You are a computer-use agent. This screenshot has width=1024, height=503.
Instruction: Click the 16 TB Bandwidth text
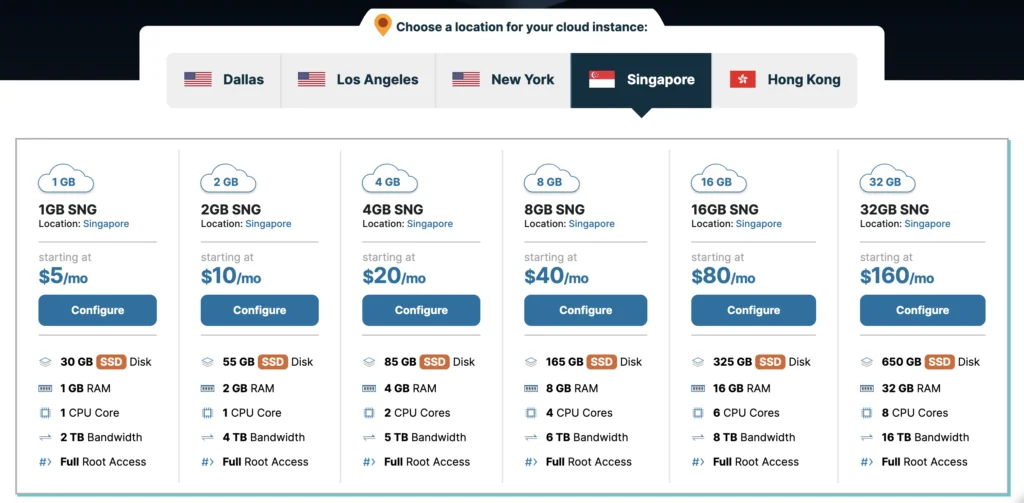pos(925,438)
